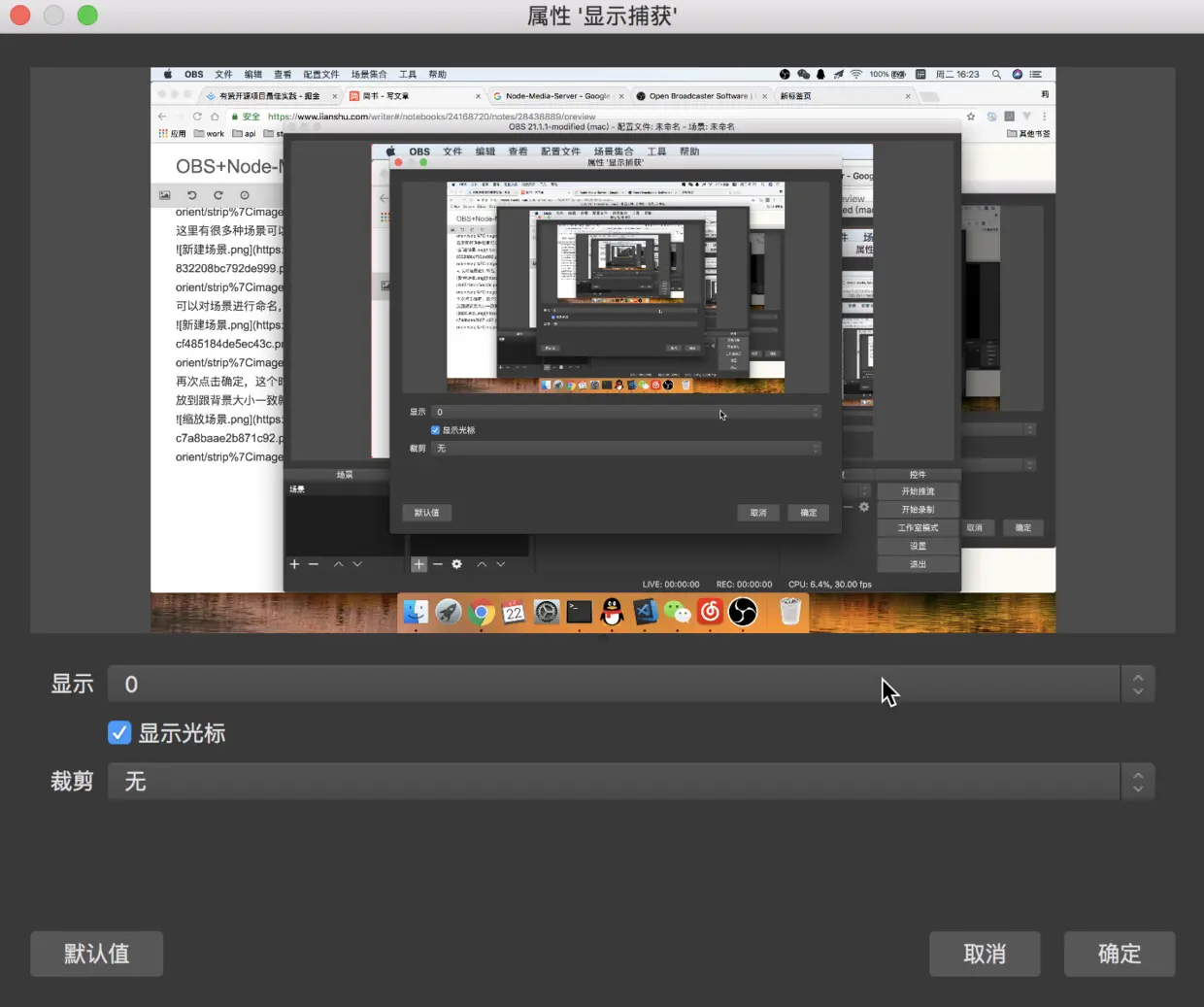Confirm with the 确定 button
The height and width of the screenshot is (1007, 1204).
(x=1120, y=954)
